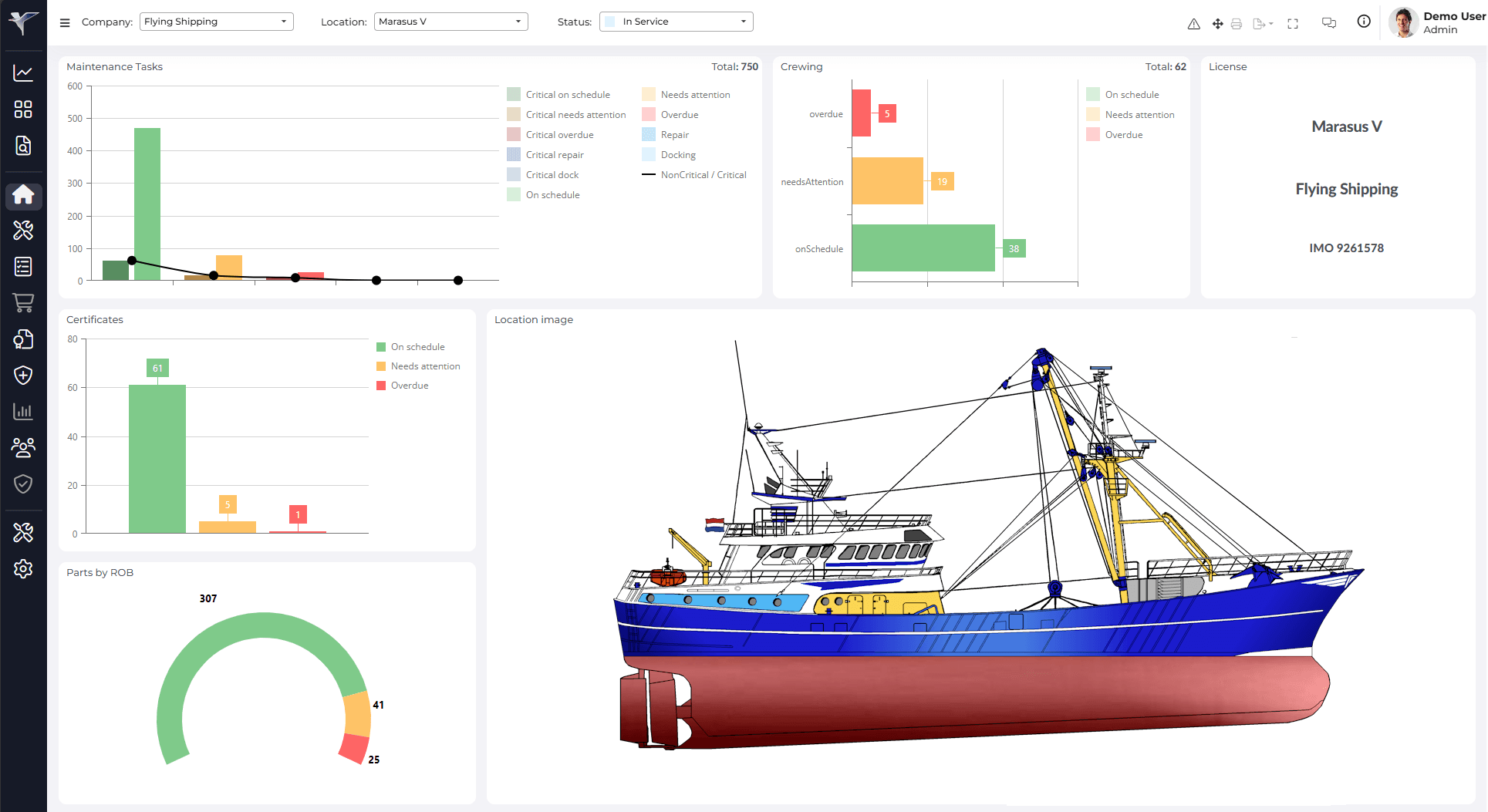
Task: Toggle Needs attention legend in Crewing chart
Action: (x=1130, y=115)
